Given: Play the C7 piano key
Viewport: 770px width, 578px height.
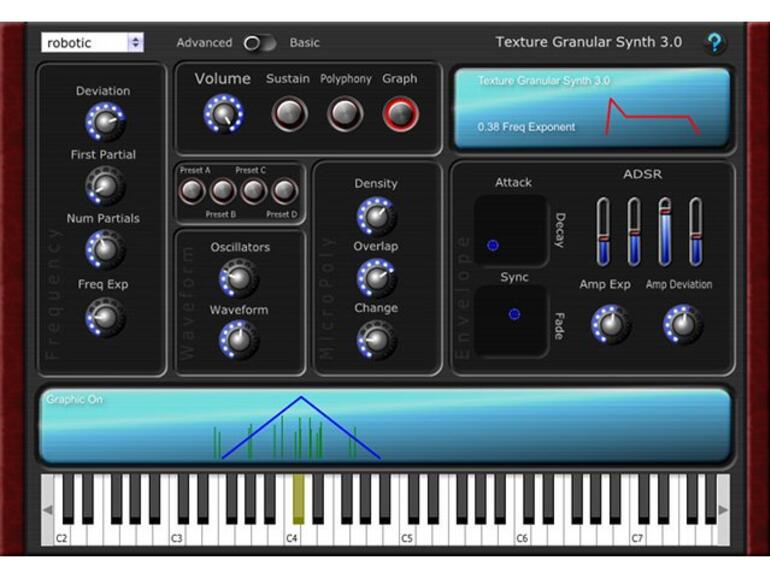Looking at the screenshot, I should [637, 535].
